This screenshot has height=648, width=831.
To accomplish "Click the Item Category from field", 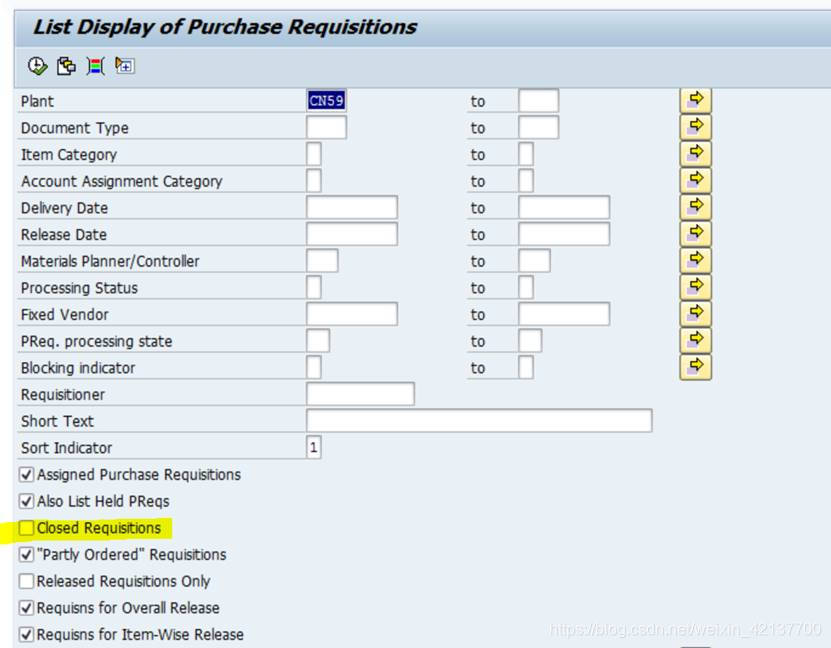I will 314,154.
